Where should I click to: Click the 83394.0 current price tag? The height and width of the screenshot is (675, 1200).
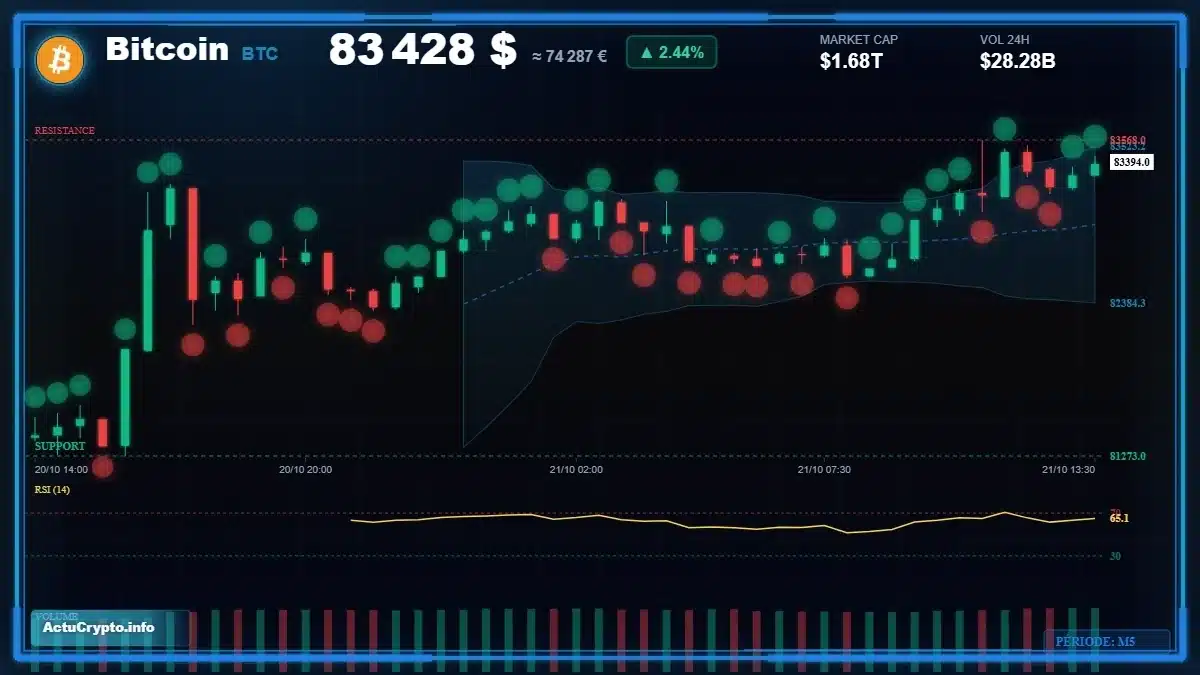[x=1132, y=162]
